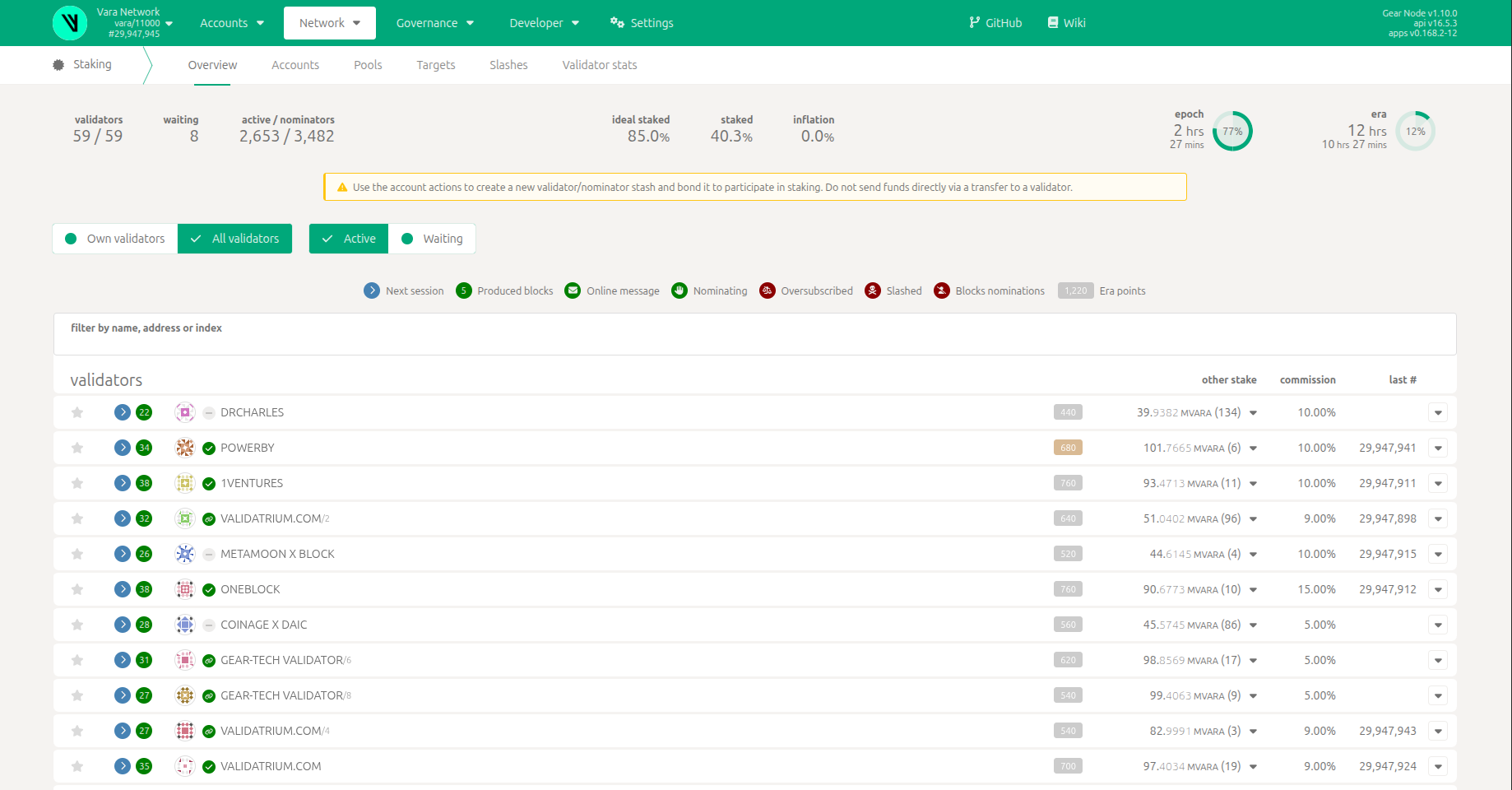
Task: Switch to the Accounts staking tab
Action: point(295,65)
